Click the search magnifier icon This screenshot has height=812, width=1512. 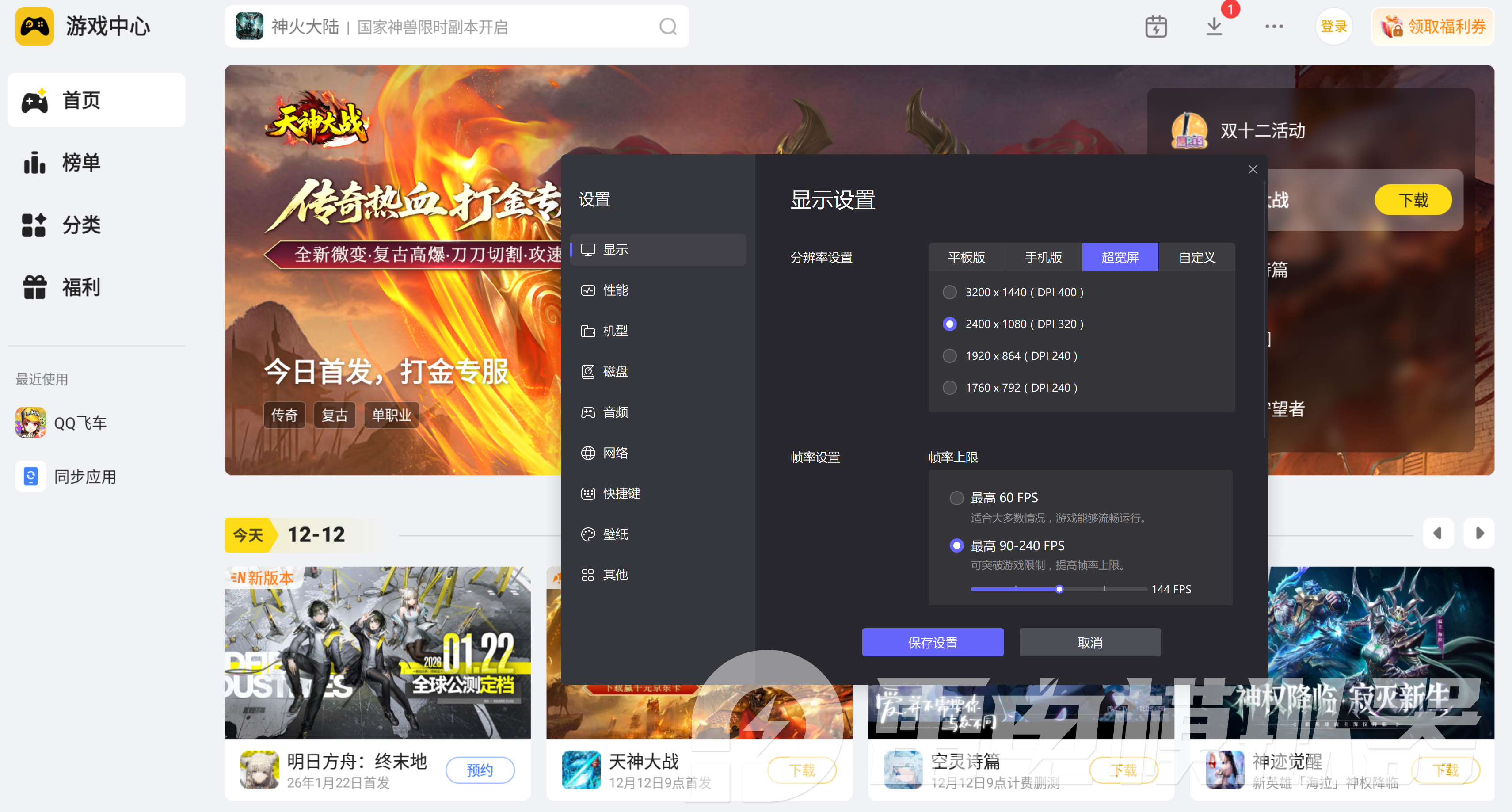(667, 27)
